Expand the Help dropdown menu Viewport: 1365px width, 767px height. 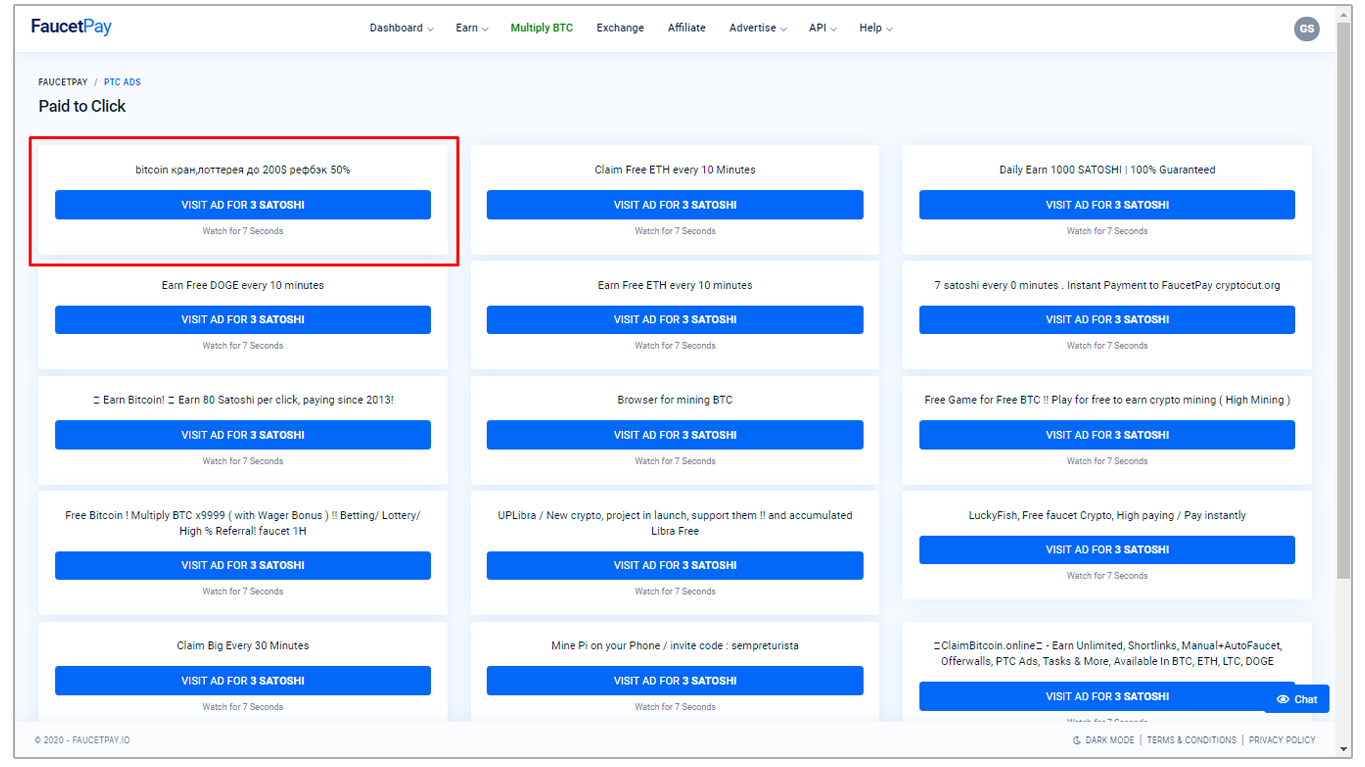(x=876, y=28)
